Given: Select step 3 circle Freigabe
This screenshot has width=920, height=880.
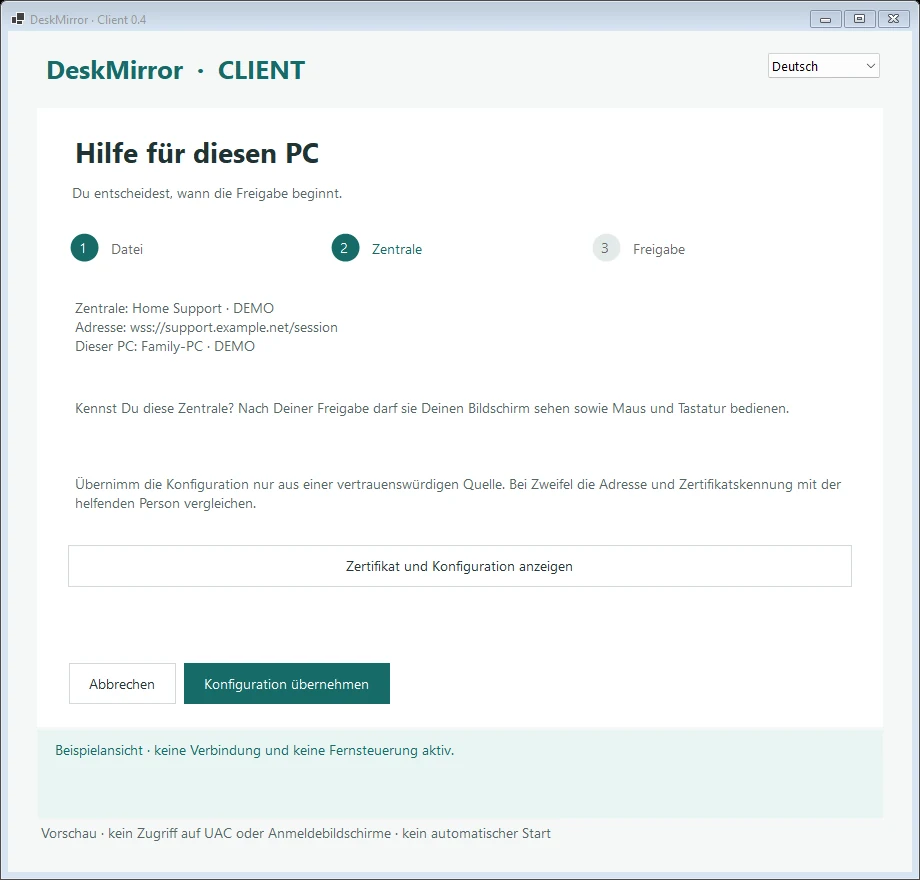Looking at the screenshot, I should 606,248.
